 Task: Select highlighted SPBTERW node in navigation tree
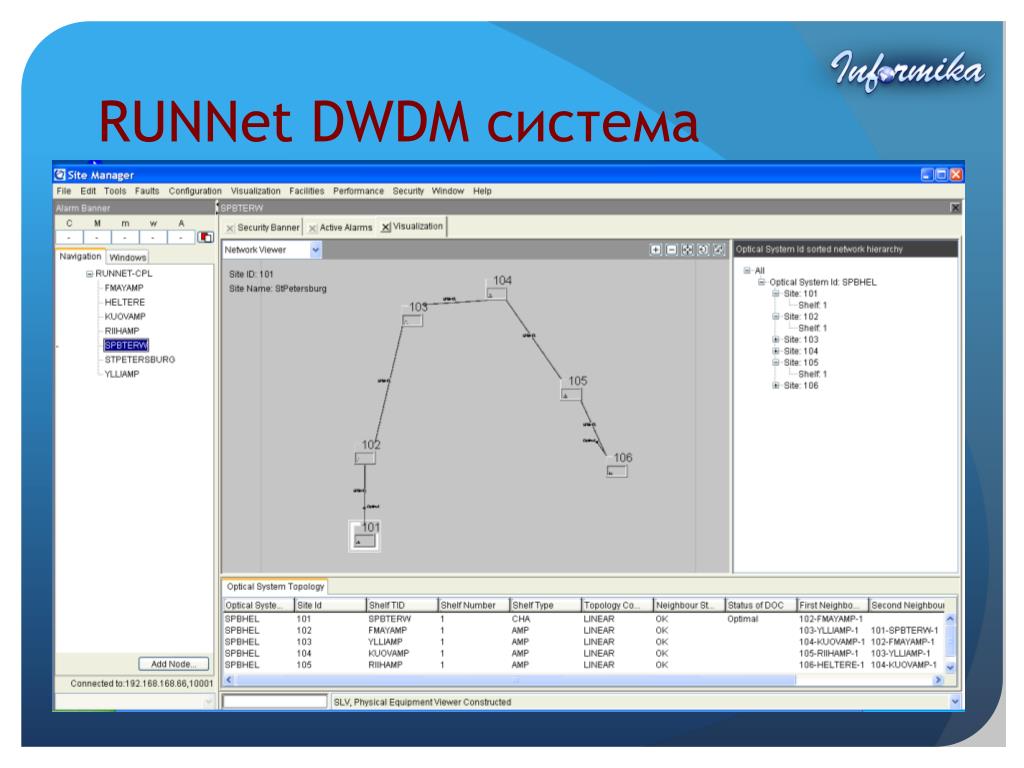click(126, 345)
